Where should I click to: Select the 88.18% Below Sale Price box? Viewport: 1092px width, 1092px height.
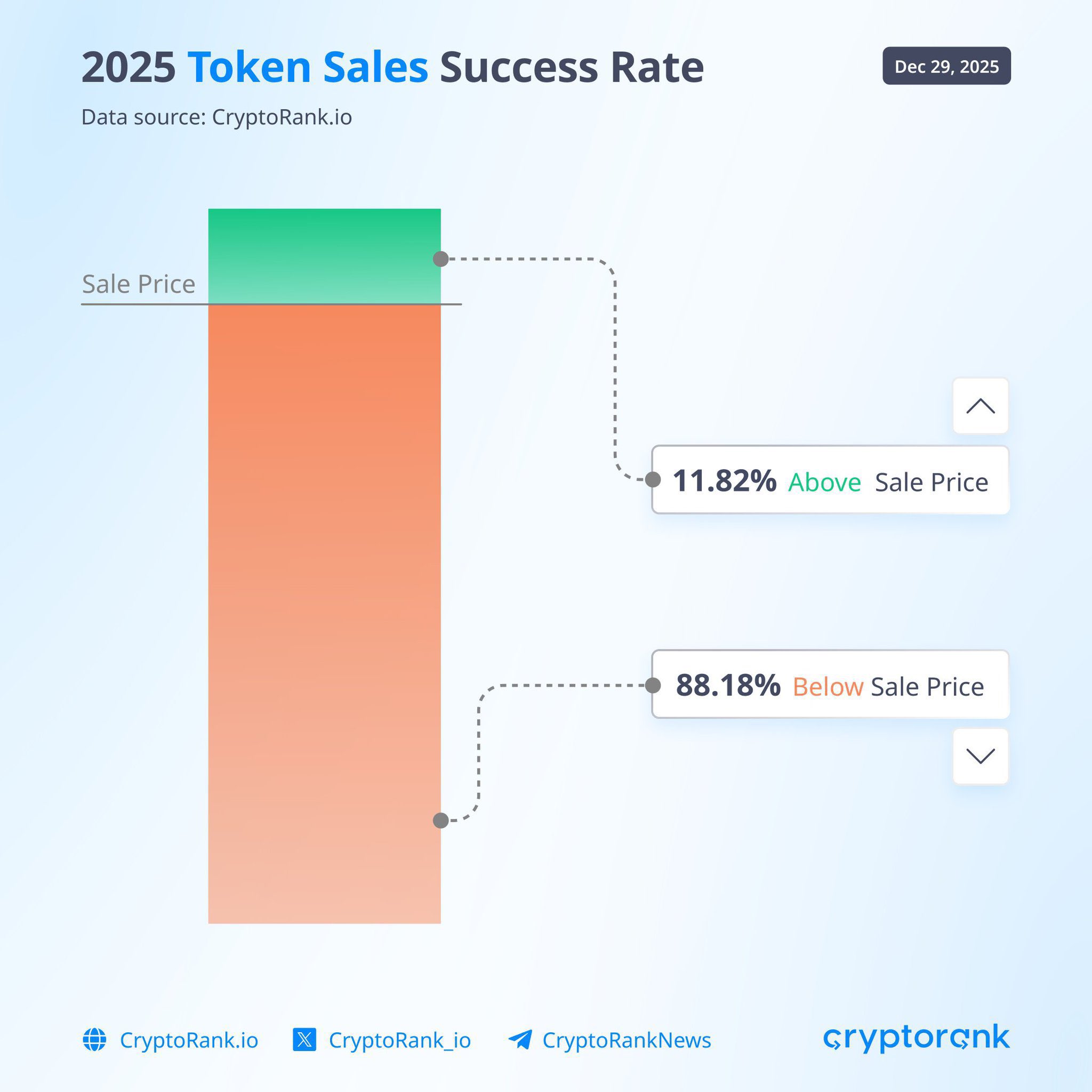tap(830, 685)
